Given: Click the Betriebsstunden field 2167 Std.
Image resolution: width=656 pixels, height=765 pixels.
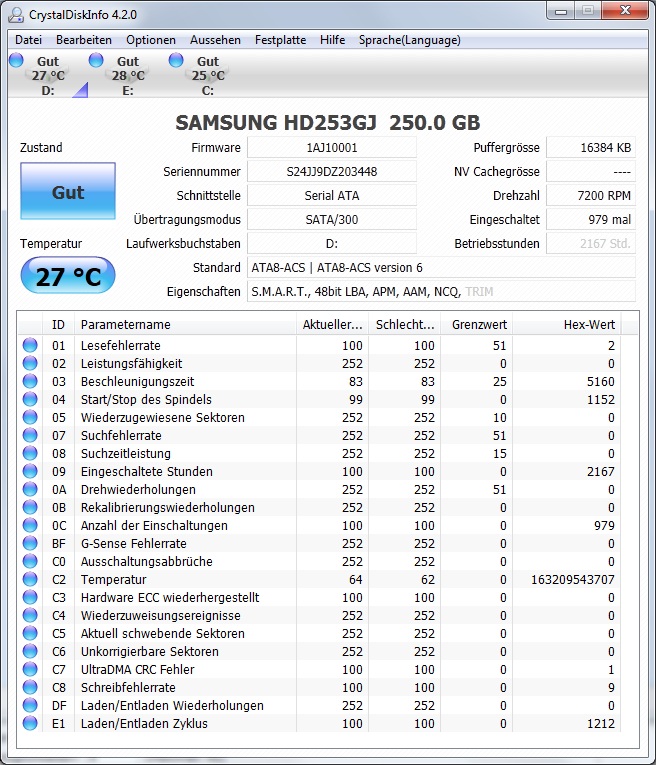Looking at the screenshot, I should tap(591, 243).
